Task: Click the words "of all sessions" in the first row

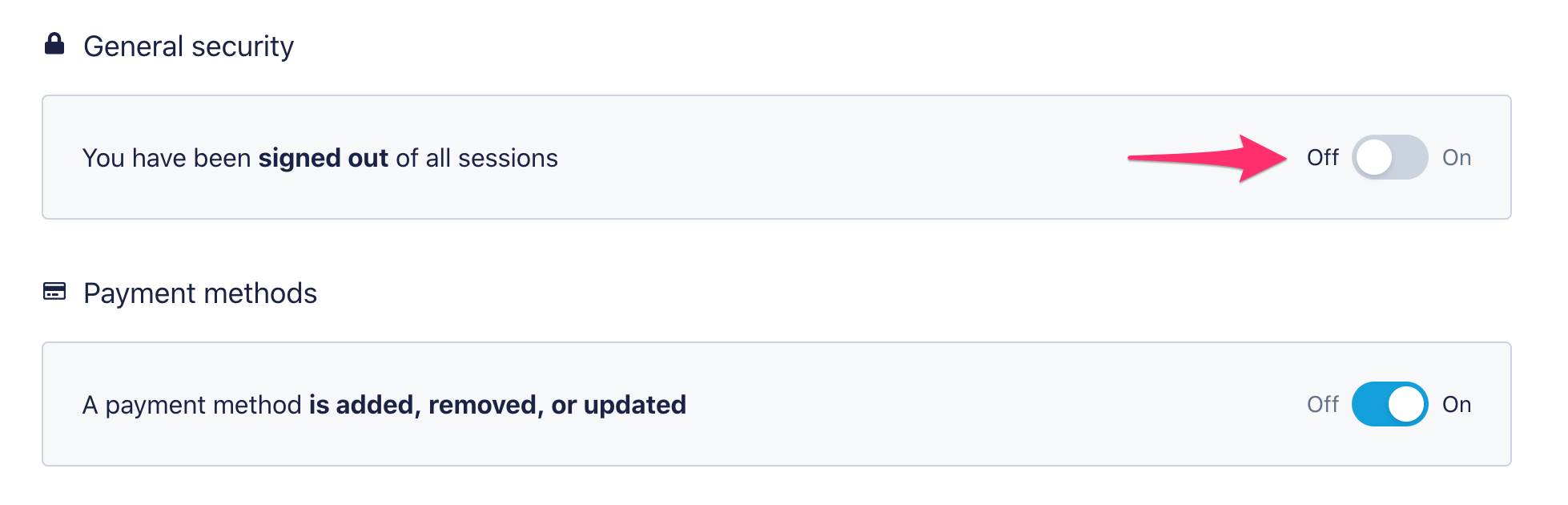Action: click(476, 158)
